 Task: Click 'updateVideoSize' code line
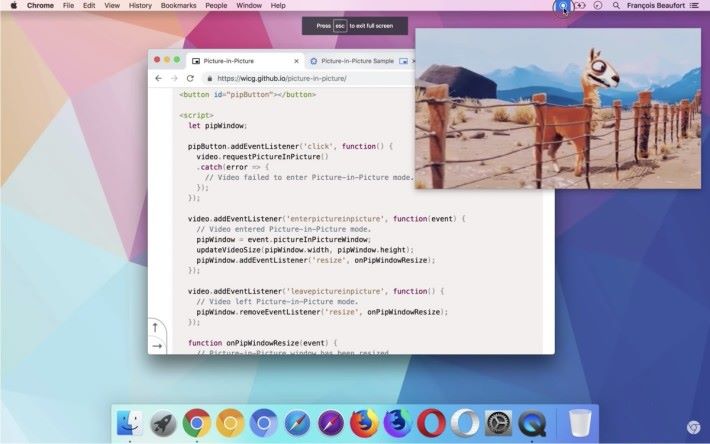(305, 250)
